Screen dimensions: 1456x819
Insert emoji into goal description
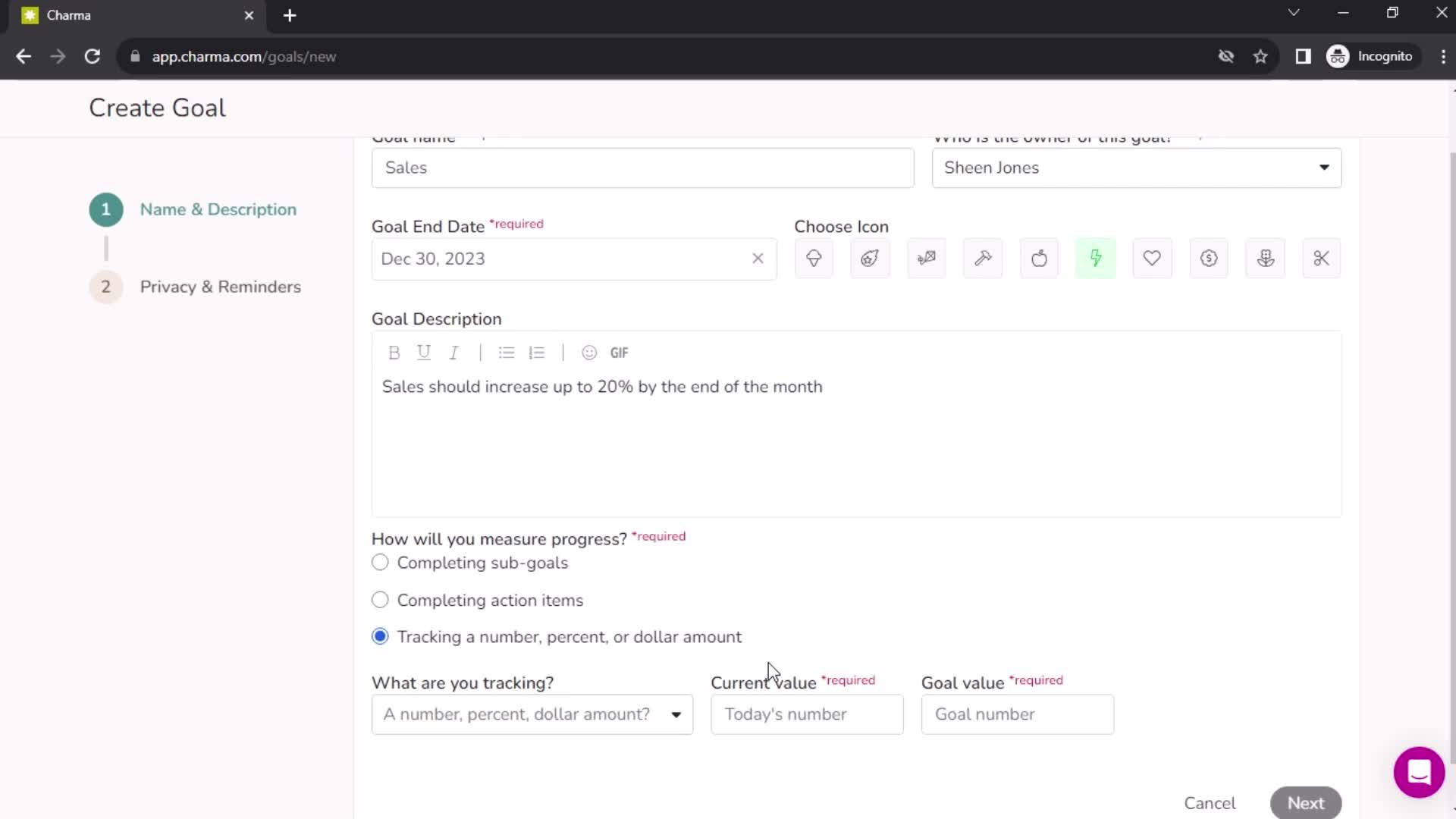click(x=588, y=352)
